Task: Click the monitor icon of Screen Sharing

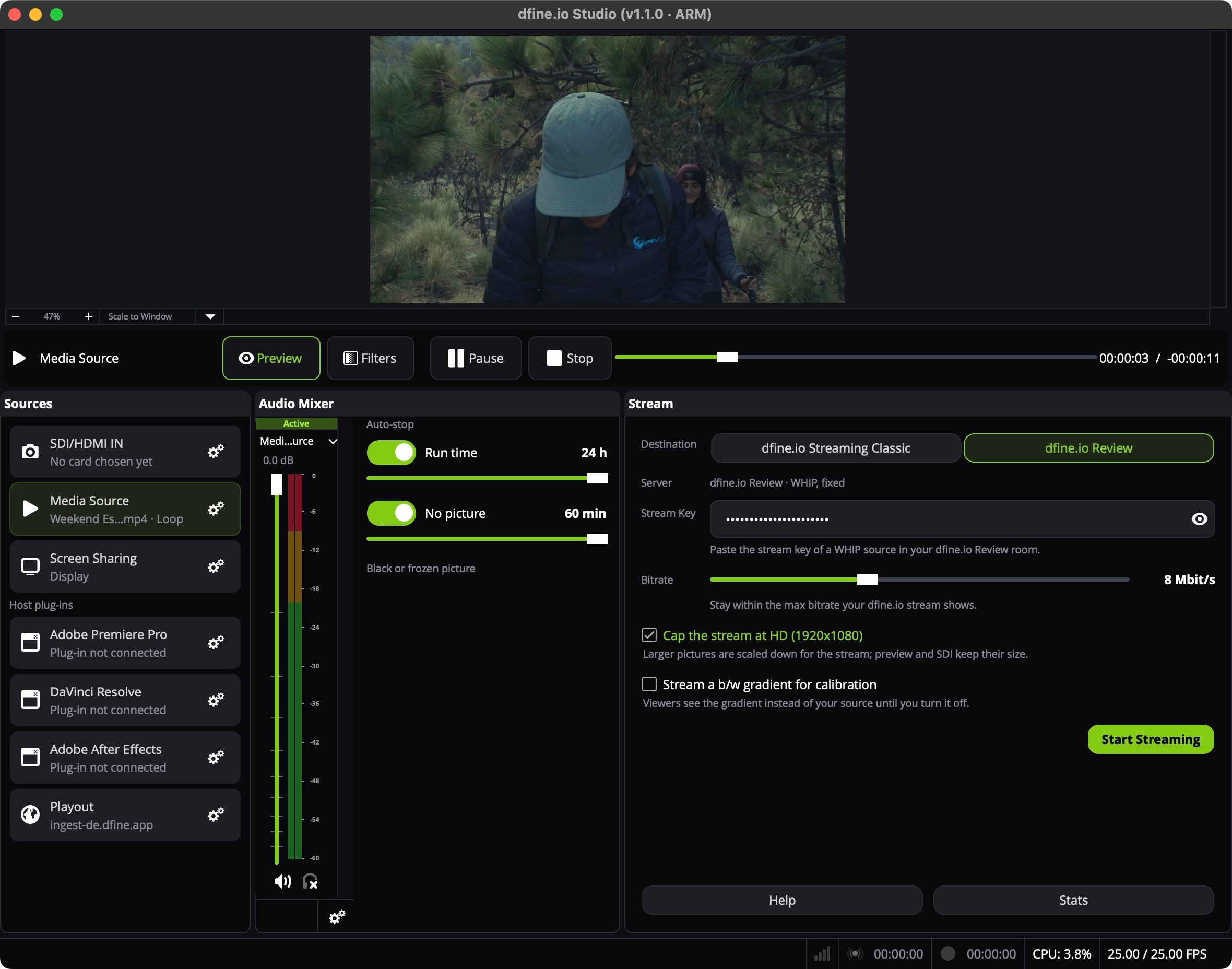Action: tap(30, 566)
